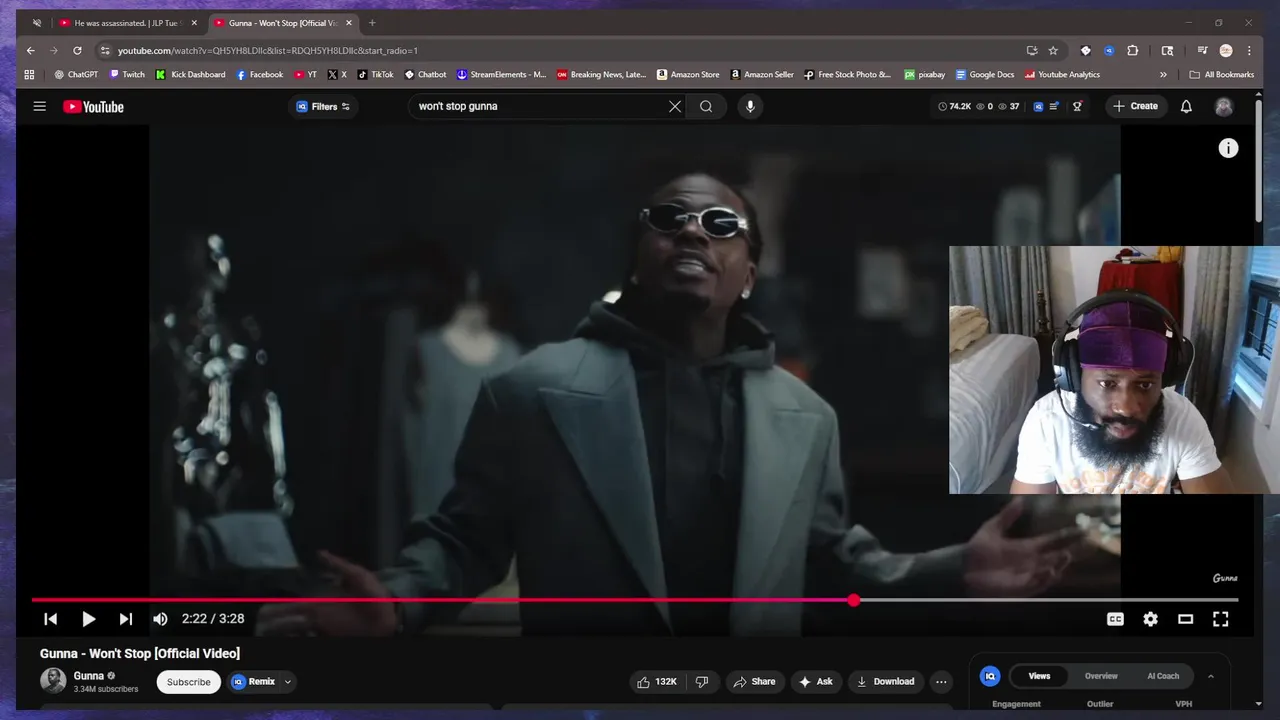The height and width of the screenshot is (720, 1280).
Task: Click the red progress bar scrubber
Action: coord(853,600)
